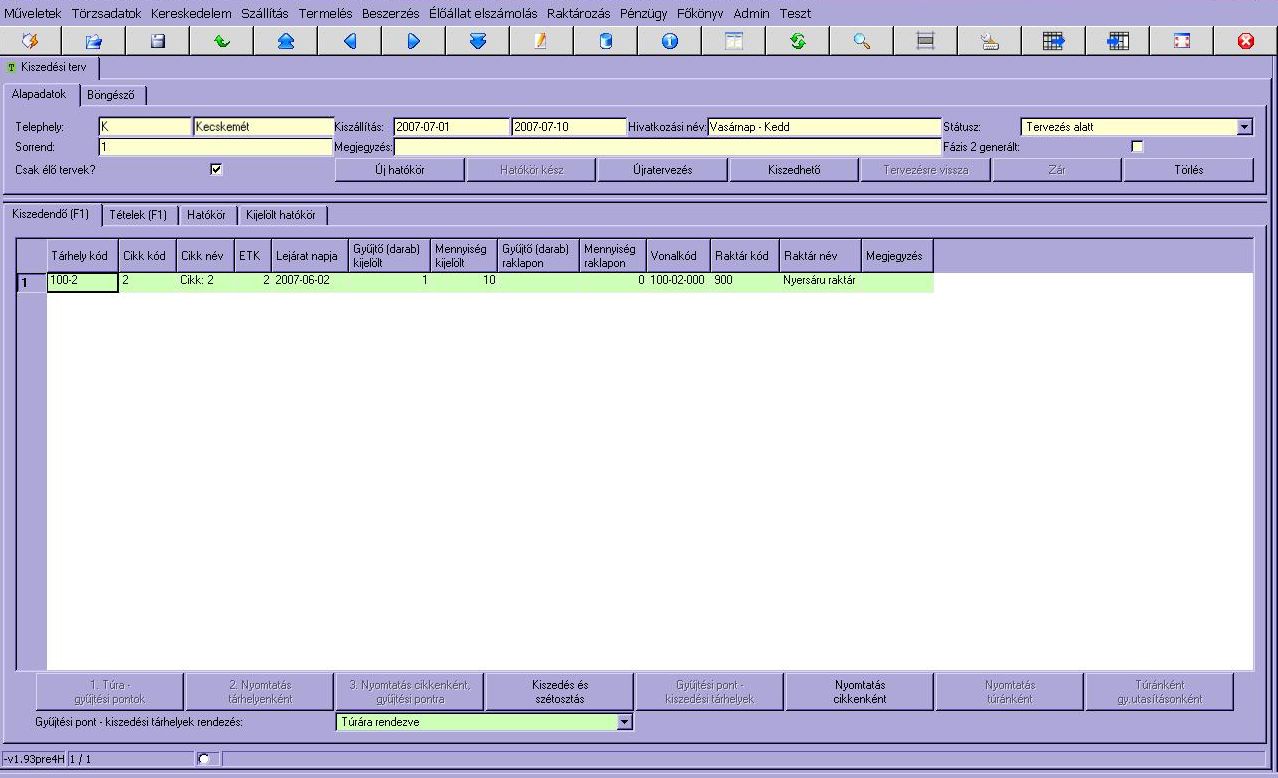
Task: Click the 'Raktár kód' column header
Action: (x=745, y=256)
